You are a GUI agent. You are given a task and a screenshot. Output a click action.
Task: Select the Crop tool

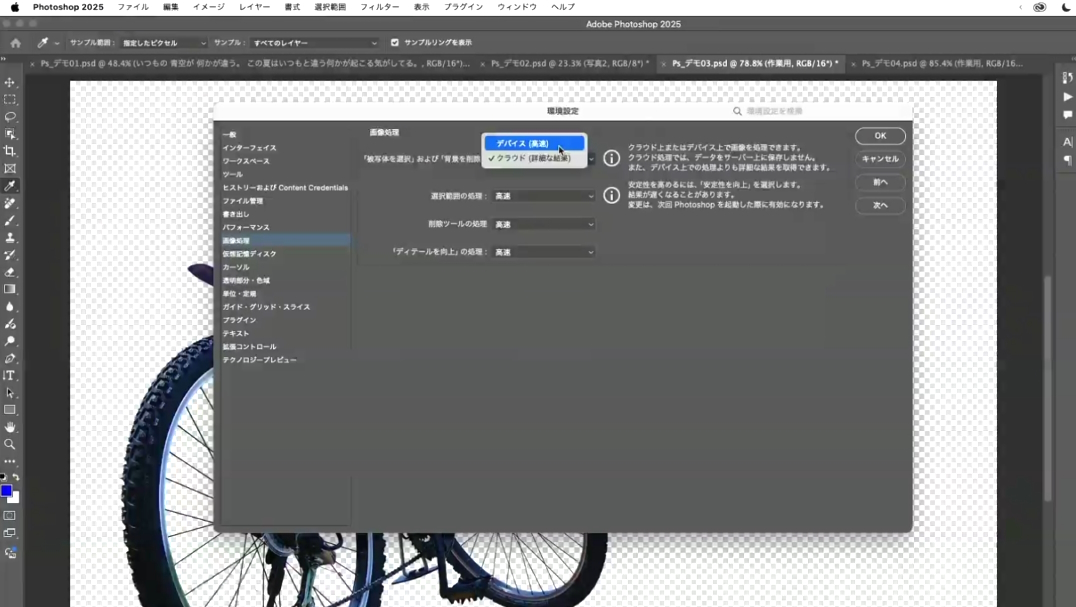(10, 151)
